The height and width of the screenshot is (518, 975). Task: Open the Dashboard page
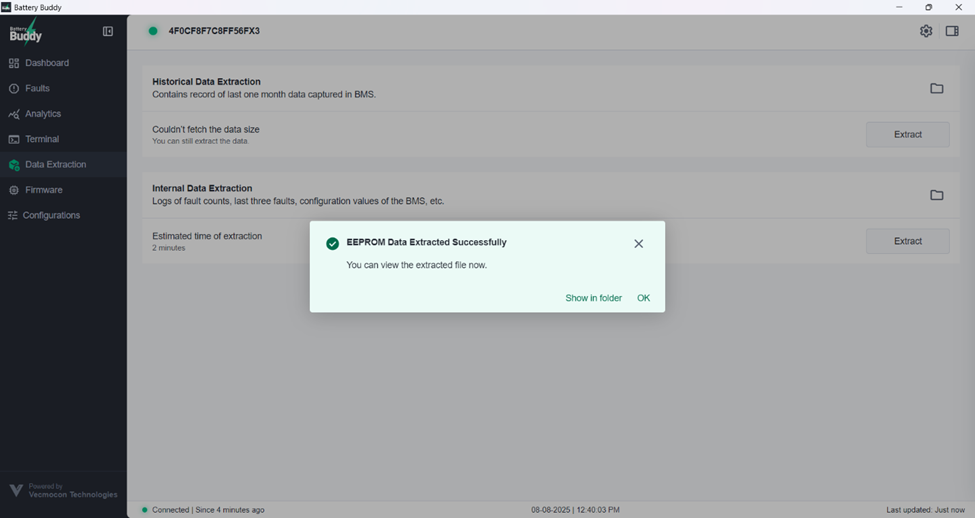(47, 63)
